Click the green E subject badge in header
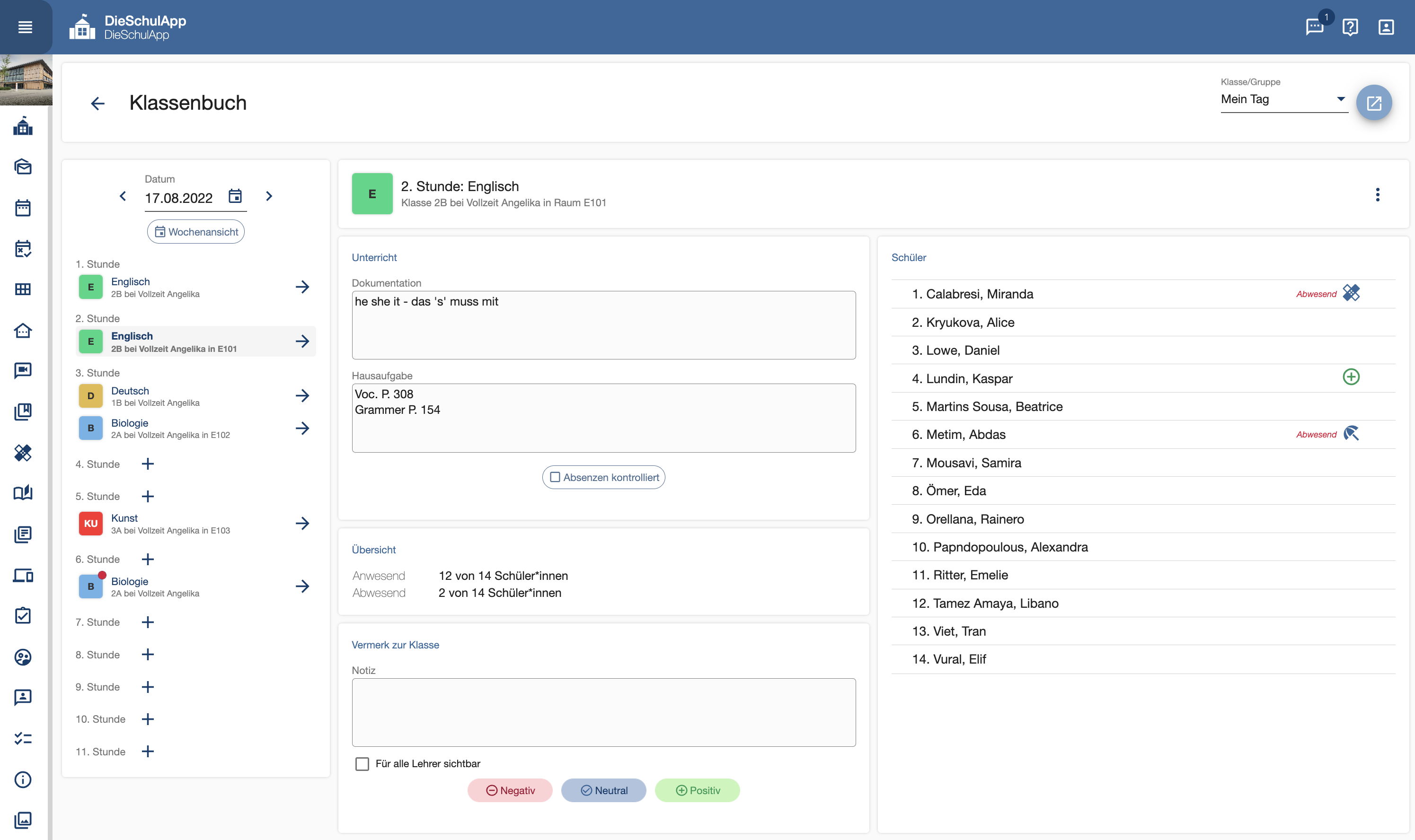 pyautogui.click(x=372, y=194)
